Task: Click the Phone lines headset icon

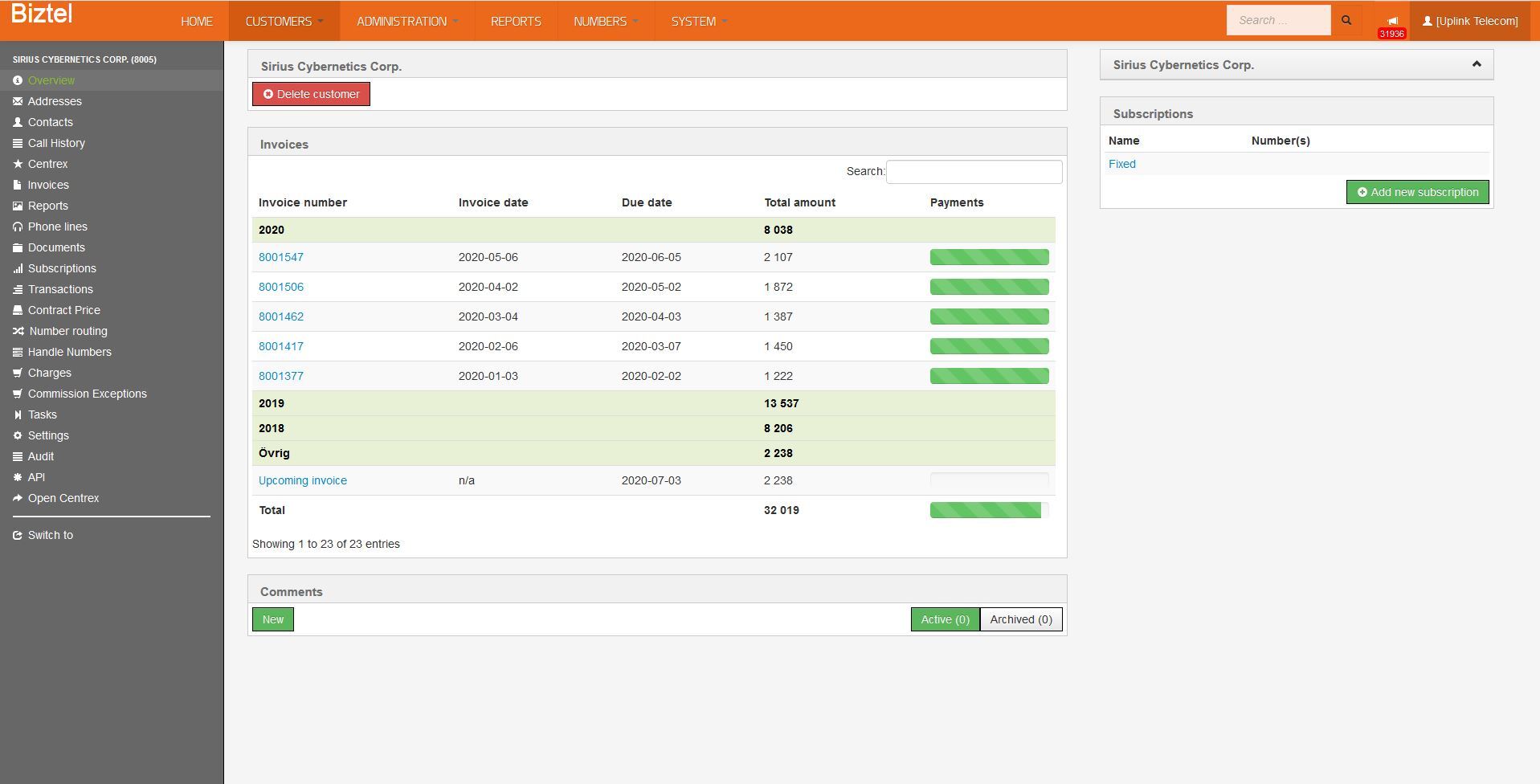Action: click(18, 227)
